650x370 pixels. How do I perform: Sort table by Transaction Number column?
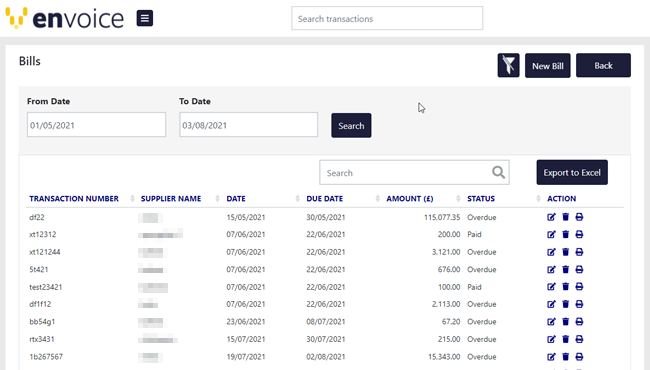click(74, 198)
